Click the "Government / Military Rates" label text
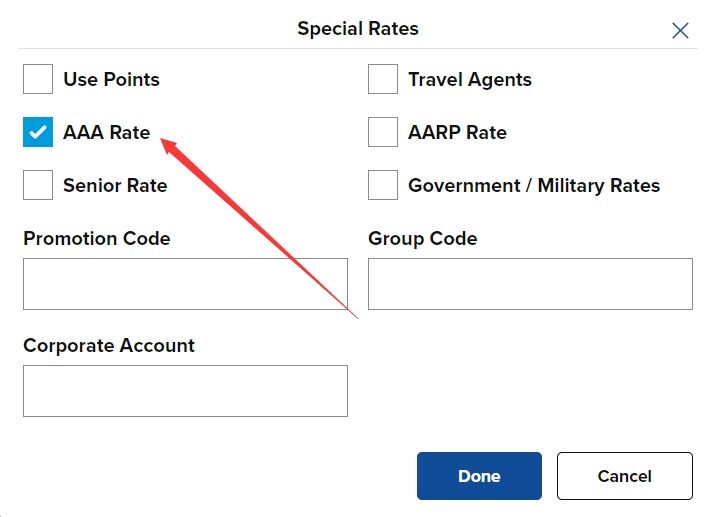The image size is (715, 517). (x=534, y=185)
